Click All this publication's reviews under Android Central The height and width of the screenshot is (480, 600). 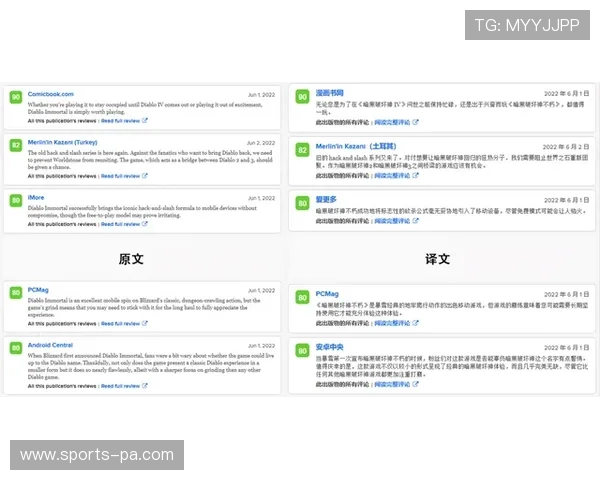62,386
